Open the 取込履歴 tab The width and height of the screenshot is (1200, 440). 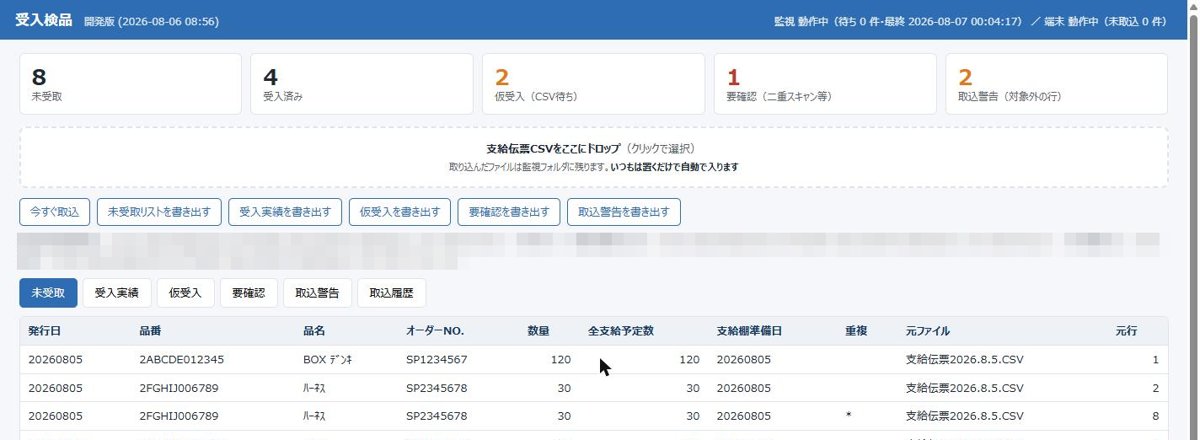click(x=391, y=293)
